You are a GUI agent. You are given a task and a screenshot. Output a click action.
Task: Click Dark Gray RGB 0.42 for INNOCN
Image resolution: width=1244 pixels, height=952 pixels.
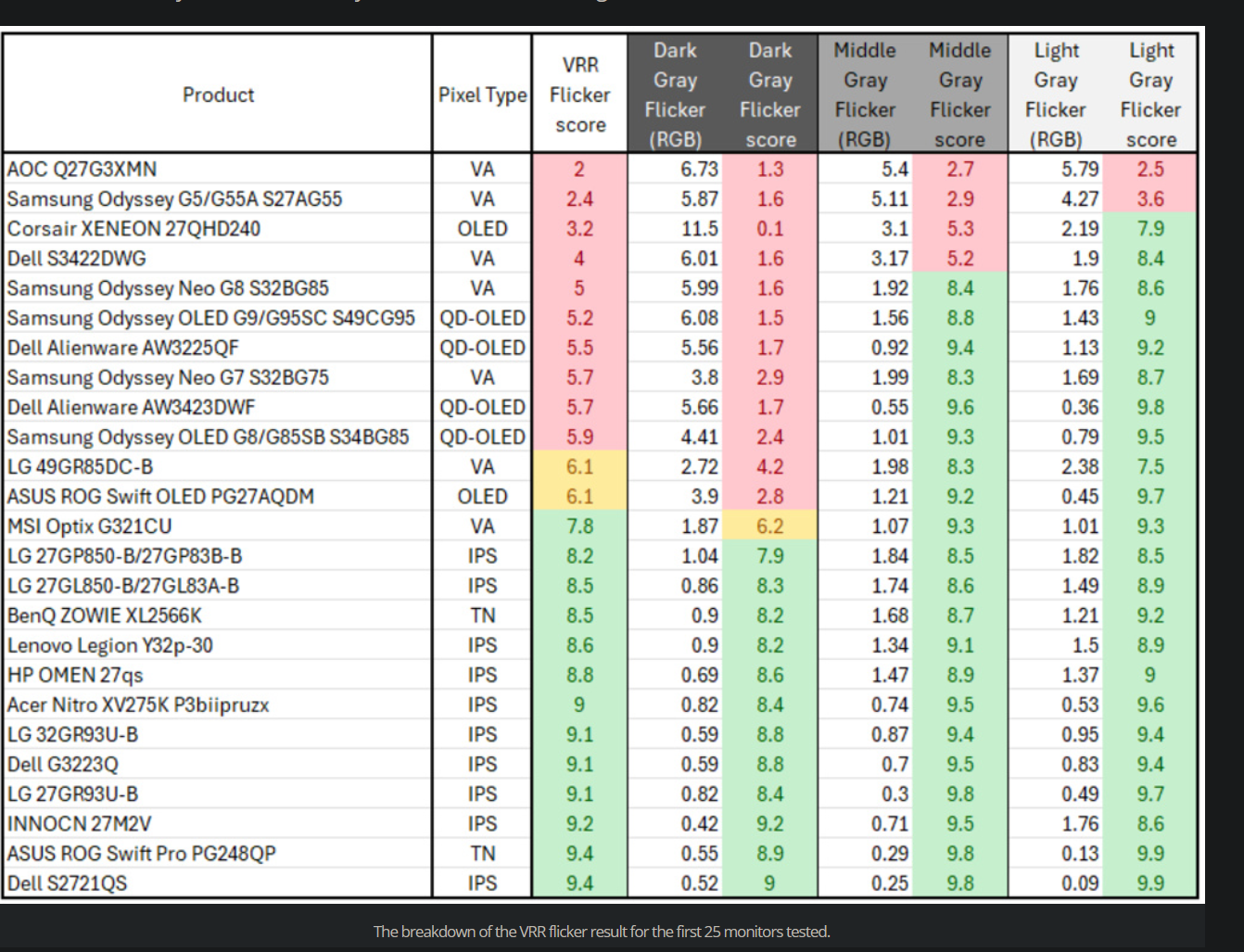700,823
